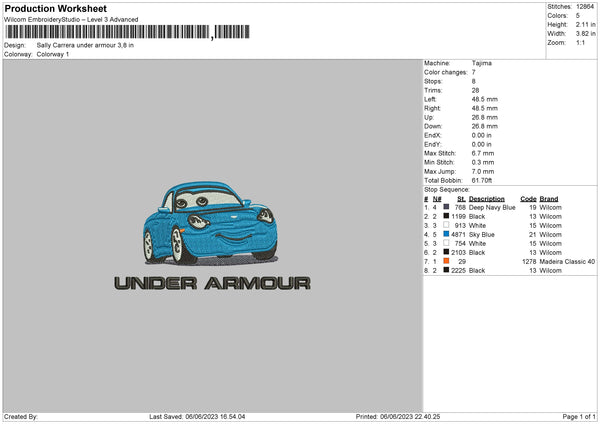Click the Production Worksheet title

coord(56,8)
